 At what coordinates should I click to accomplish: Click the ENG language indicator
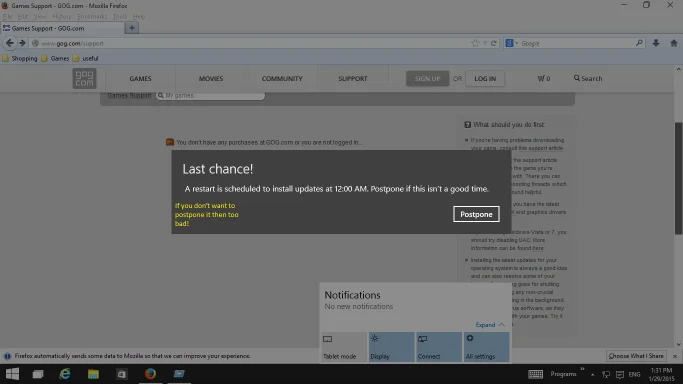point(635,374)
